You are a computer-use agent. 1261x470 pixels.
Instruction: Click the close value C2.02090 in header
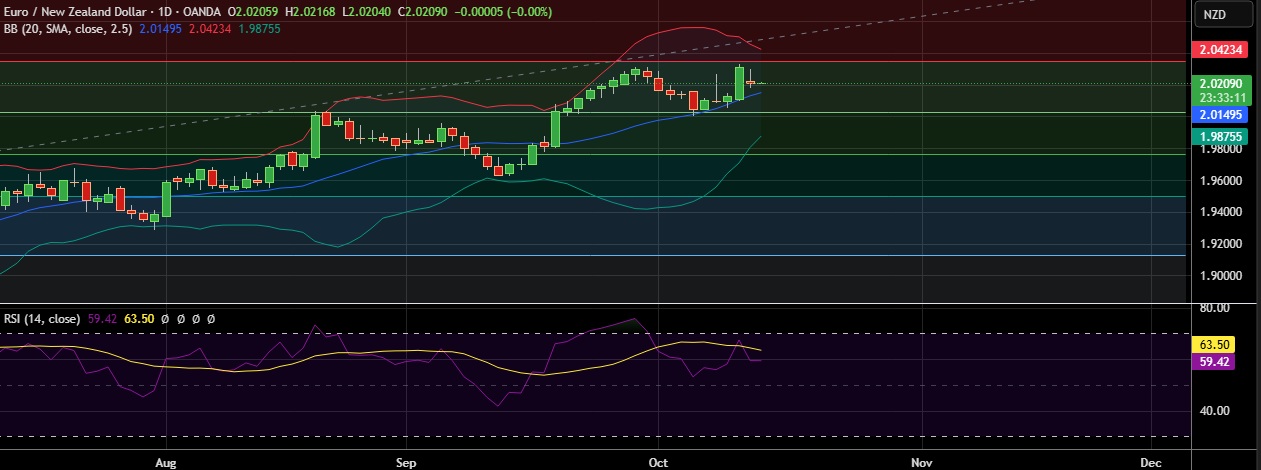pos(421,12)
